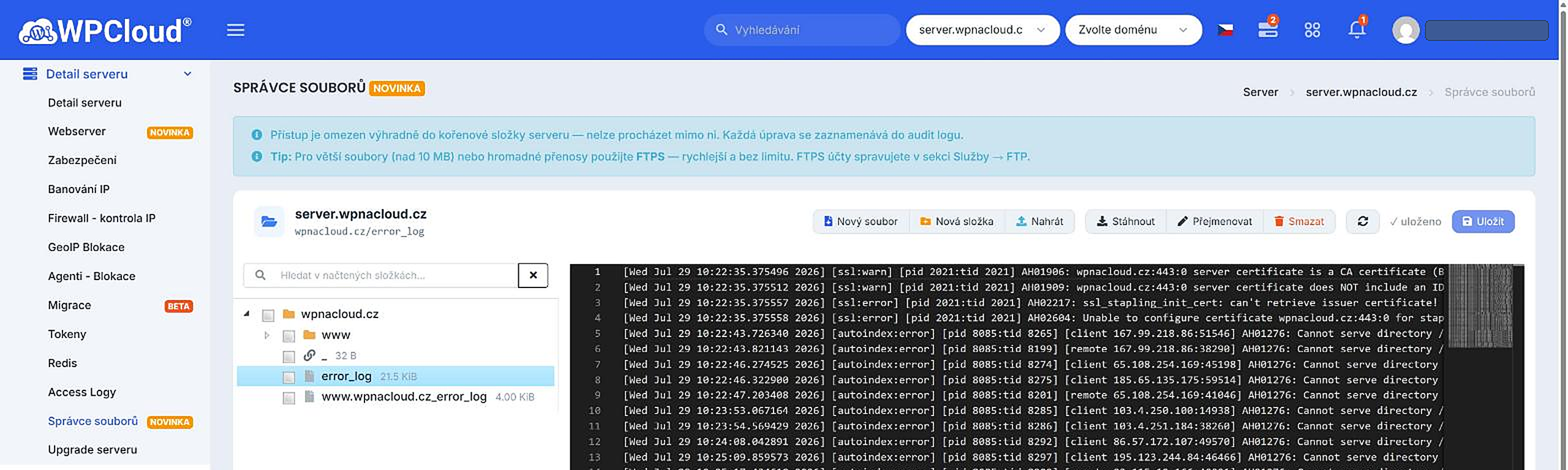Image resolution: width=1568 pixels, height=470 pixels.
Task: Click file icon of www.wpnacloud.cz_error_log
Action: [310, 396]
